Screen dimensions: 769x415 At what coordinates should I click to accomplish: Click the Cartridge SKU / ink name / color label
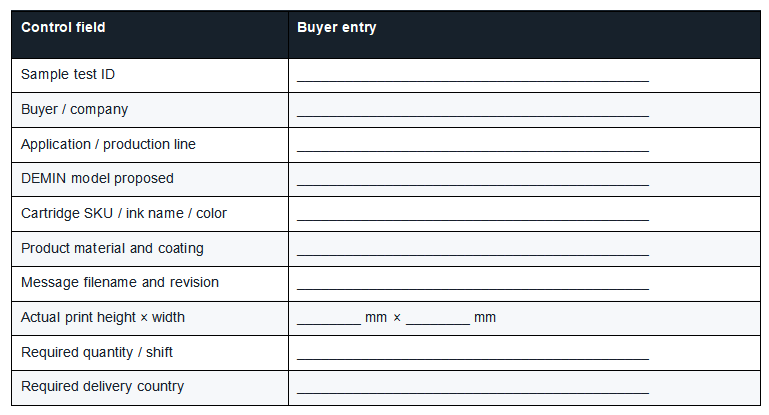pos(124,213)
